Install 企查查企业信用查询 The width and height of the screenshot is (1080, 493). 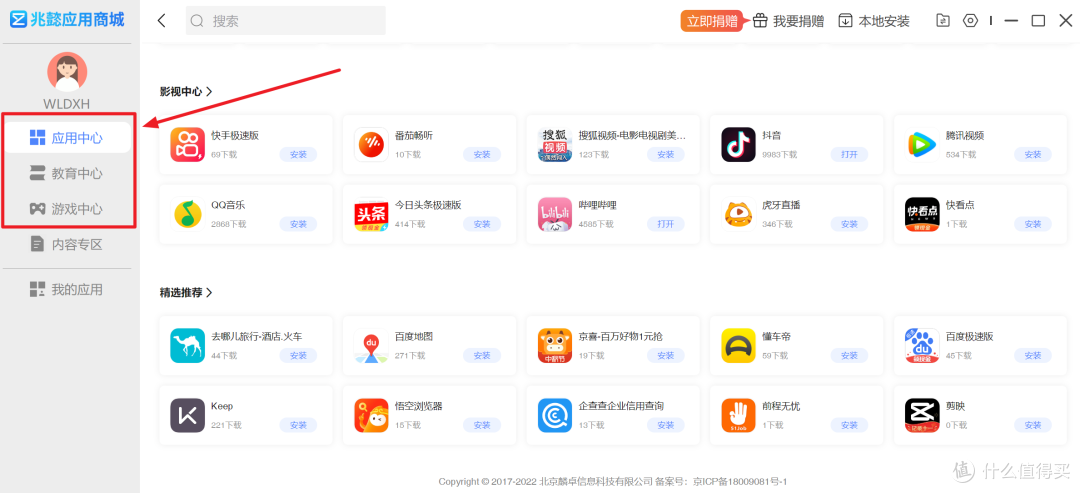tap(665, 425)
